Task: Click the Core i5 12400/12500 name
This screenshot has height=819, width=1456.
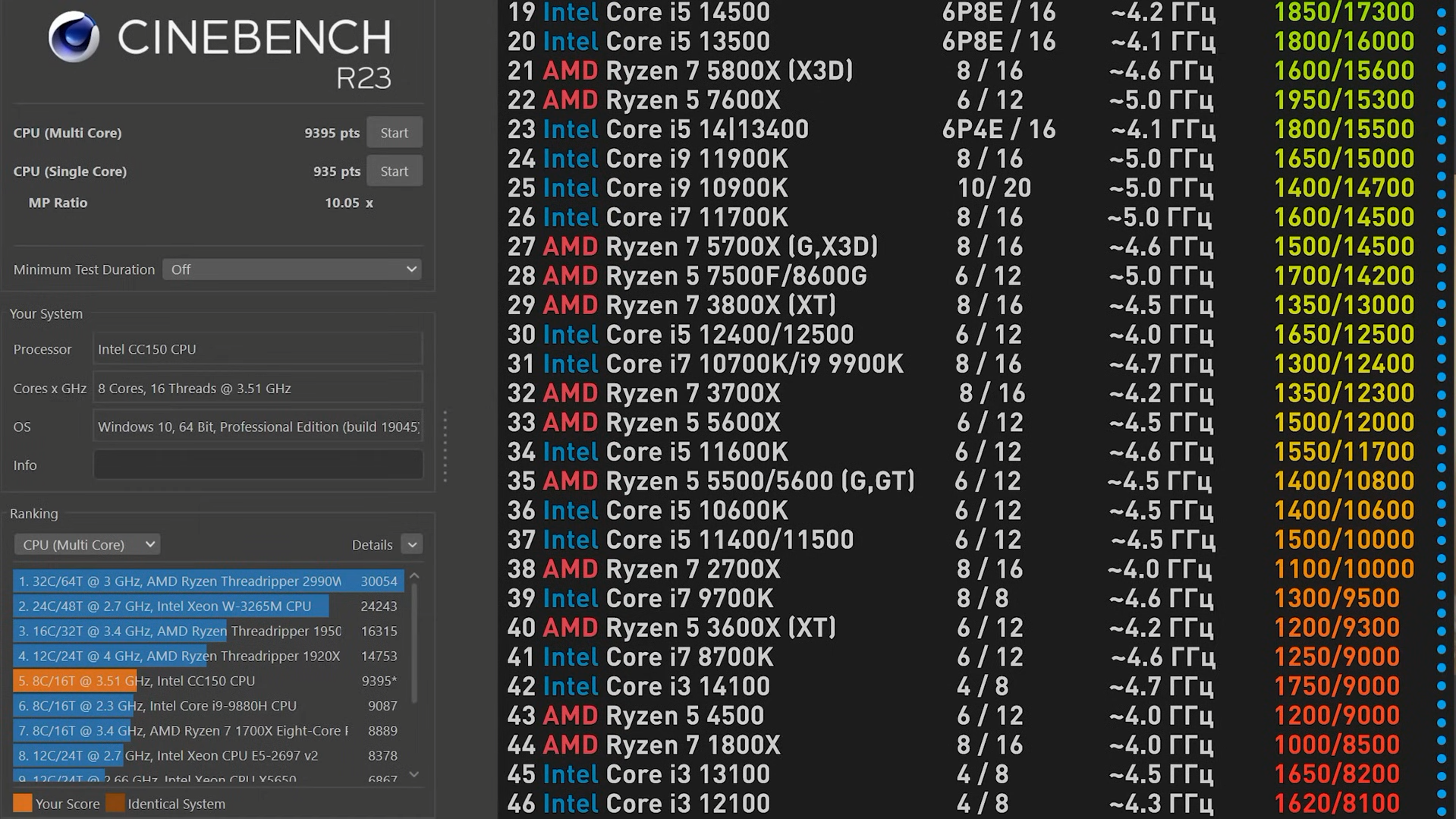Action: (x=729, y=335)
